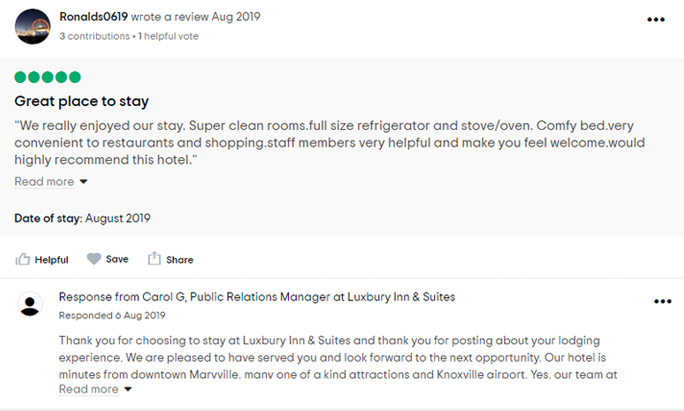Viewport: 684px width, 411px height.
Task: Click the heart Save icon
Action: click(x=94, y=259)
